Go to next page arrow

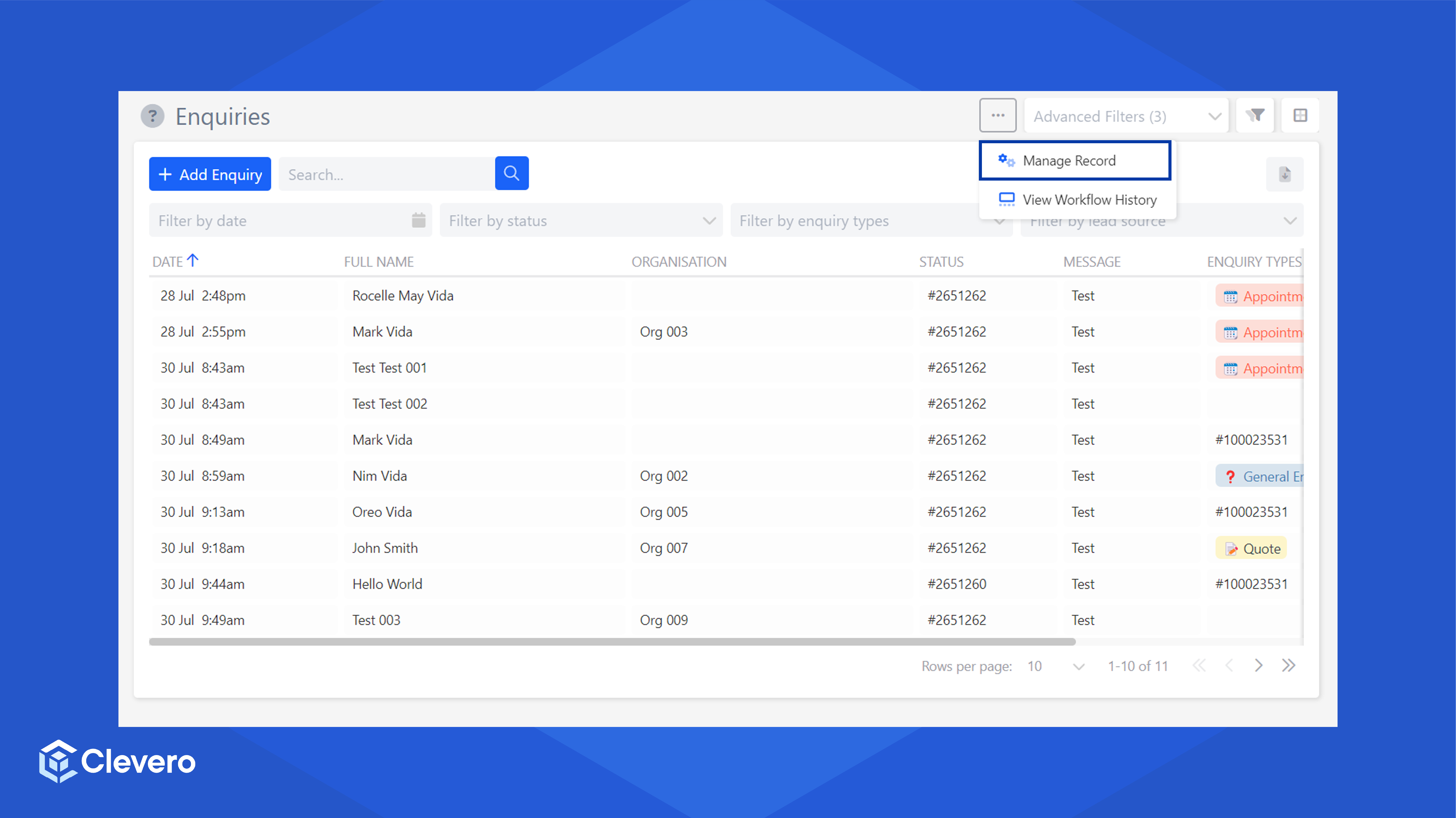pyautogui.click(x=1258, y=666)
